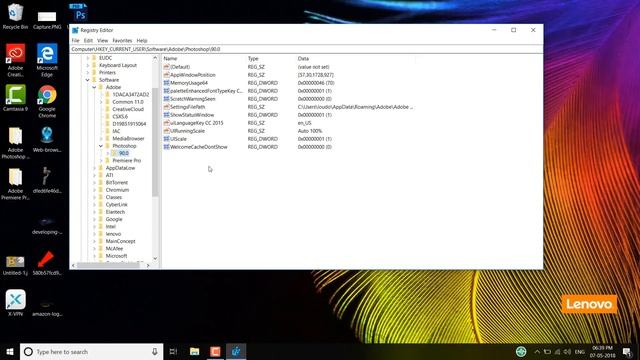Open the Action Center notifications icon
The height and width of the screenshot is (360, 640).
pos(627,351)
